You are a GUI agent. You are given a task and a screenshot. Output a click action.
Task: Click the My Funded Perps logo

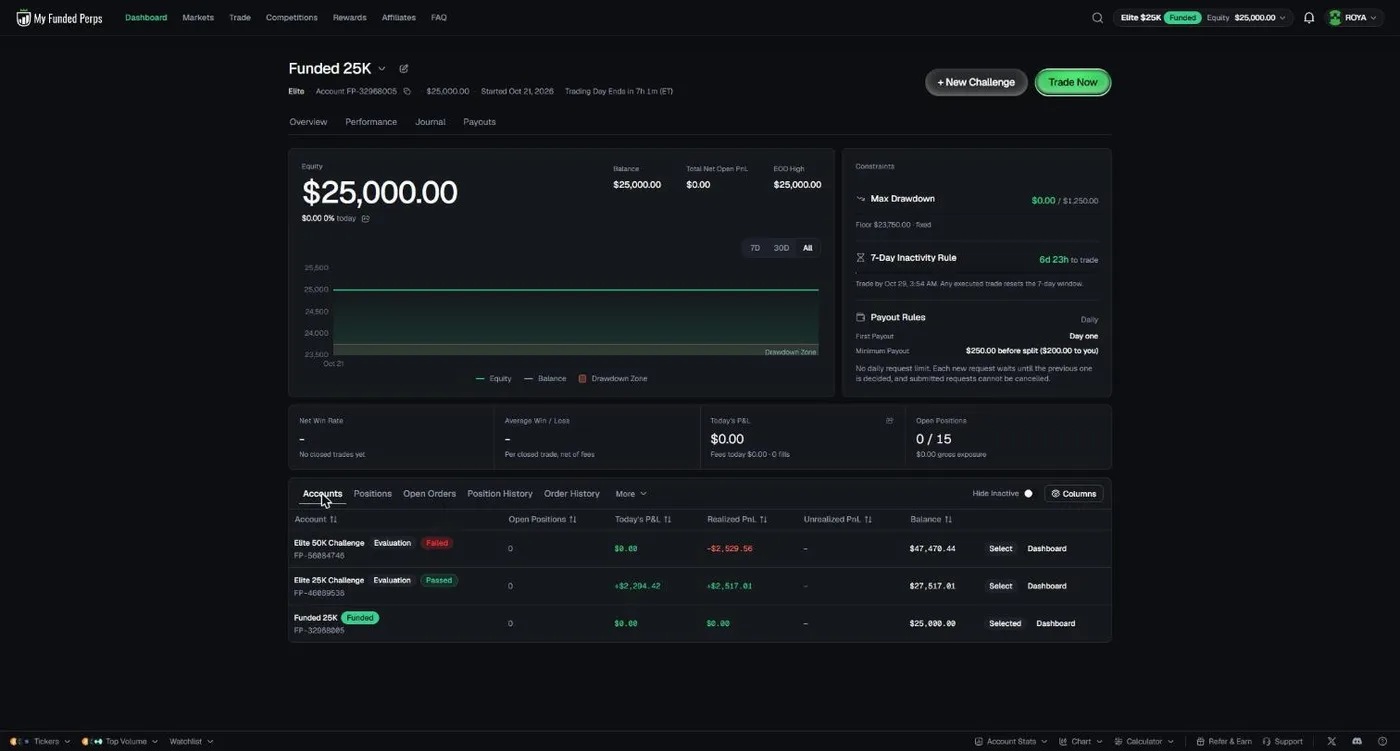coord(59,18)
